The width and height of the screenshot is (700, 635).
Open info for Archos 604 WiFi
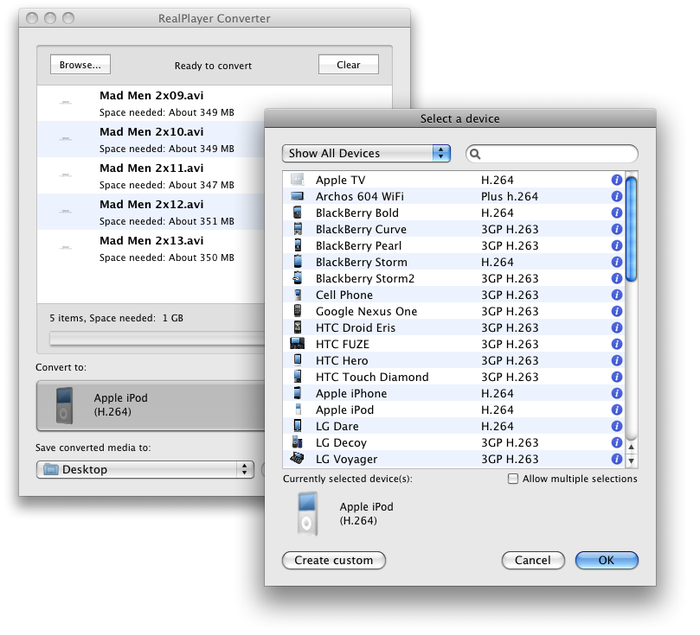617,196
